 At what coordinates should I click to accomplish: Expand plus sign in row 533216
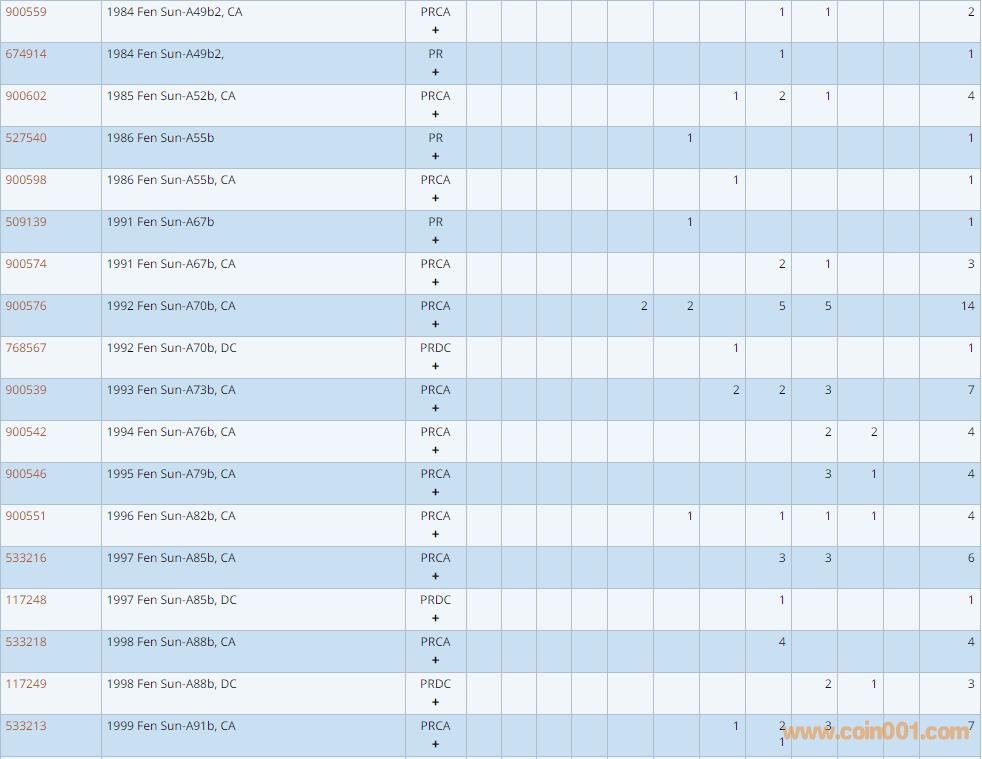coord(435,576)
